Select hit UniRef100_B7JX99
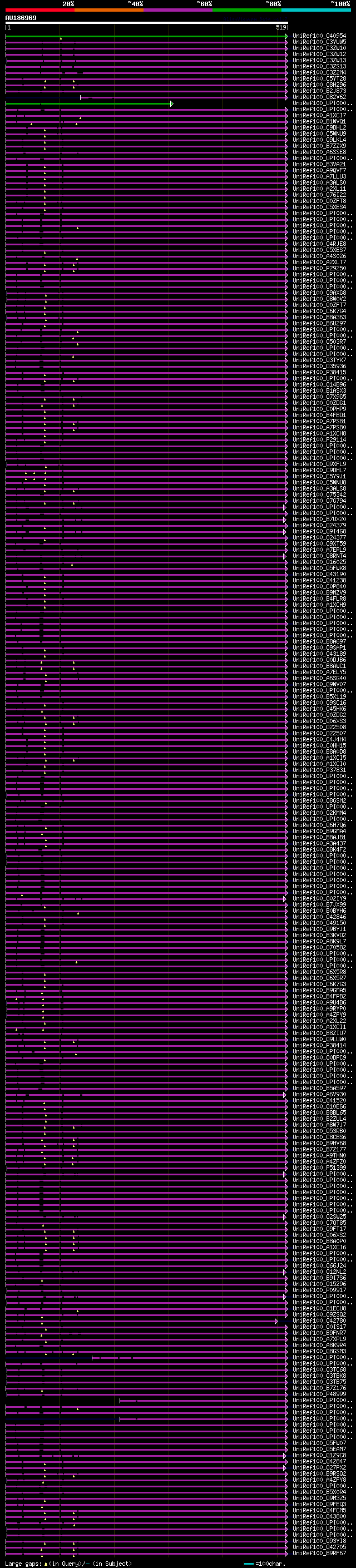This screenshot has height=1568, width=356. (319, 904)
